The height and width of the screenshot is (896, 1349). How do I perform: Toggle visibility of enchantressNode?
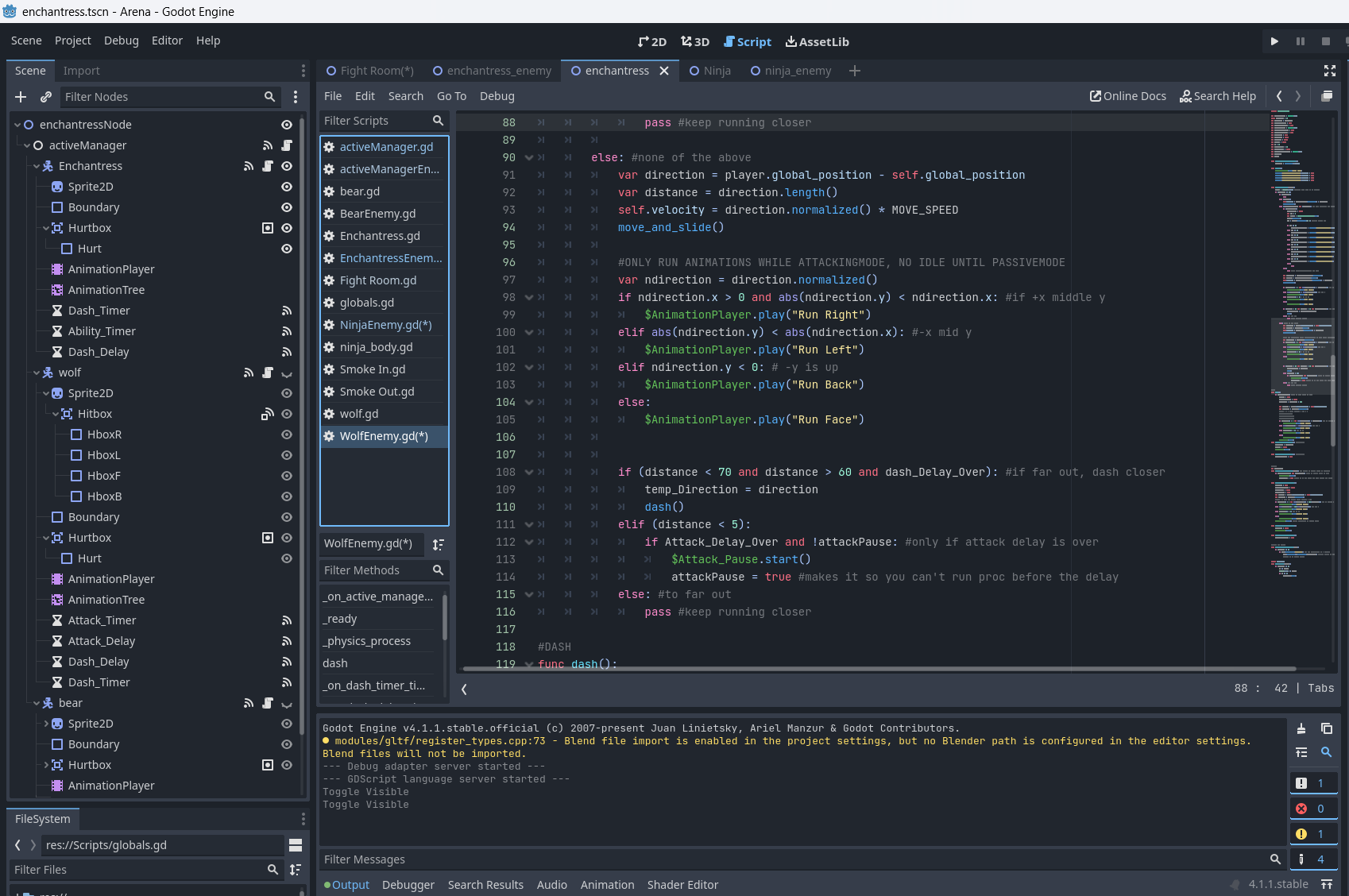(x=287, y=125)
